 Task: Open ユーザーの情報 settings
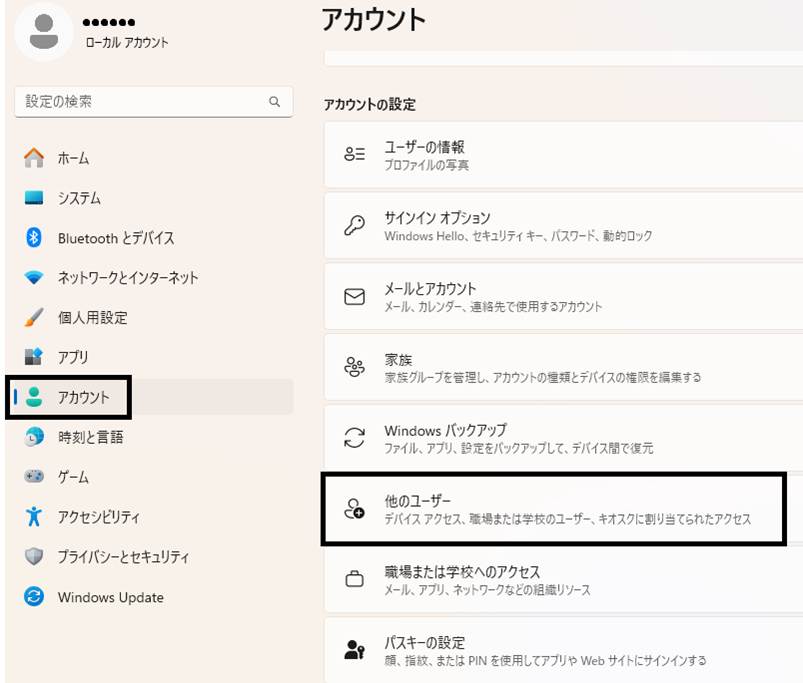(x=563, y=155)
